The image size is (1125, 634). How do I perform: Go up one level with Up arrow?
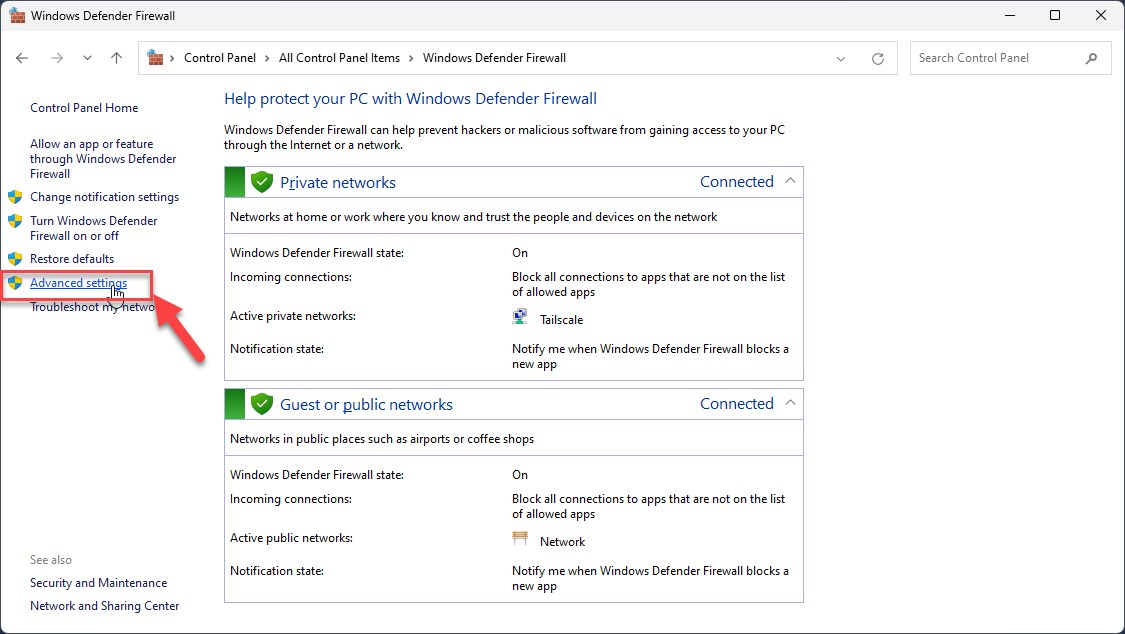[116, 58]
